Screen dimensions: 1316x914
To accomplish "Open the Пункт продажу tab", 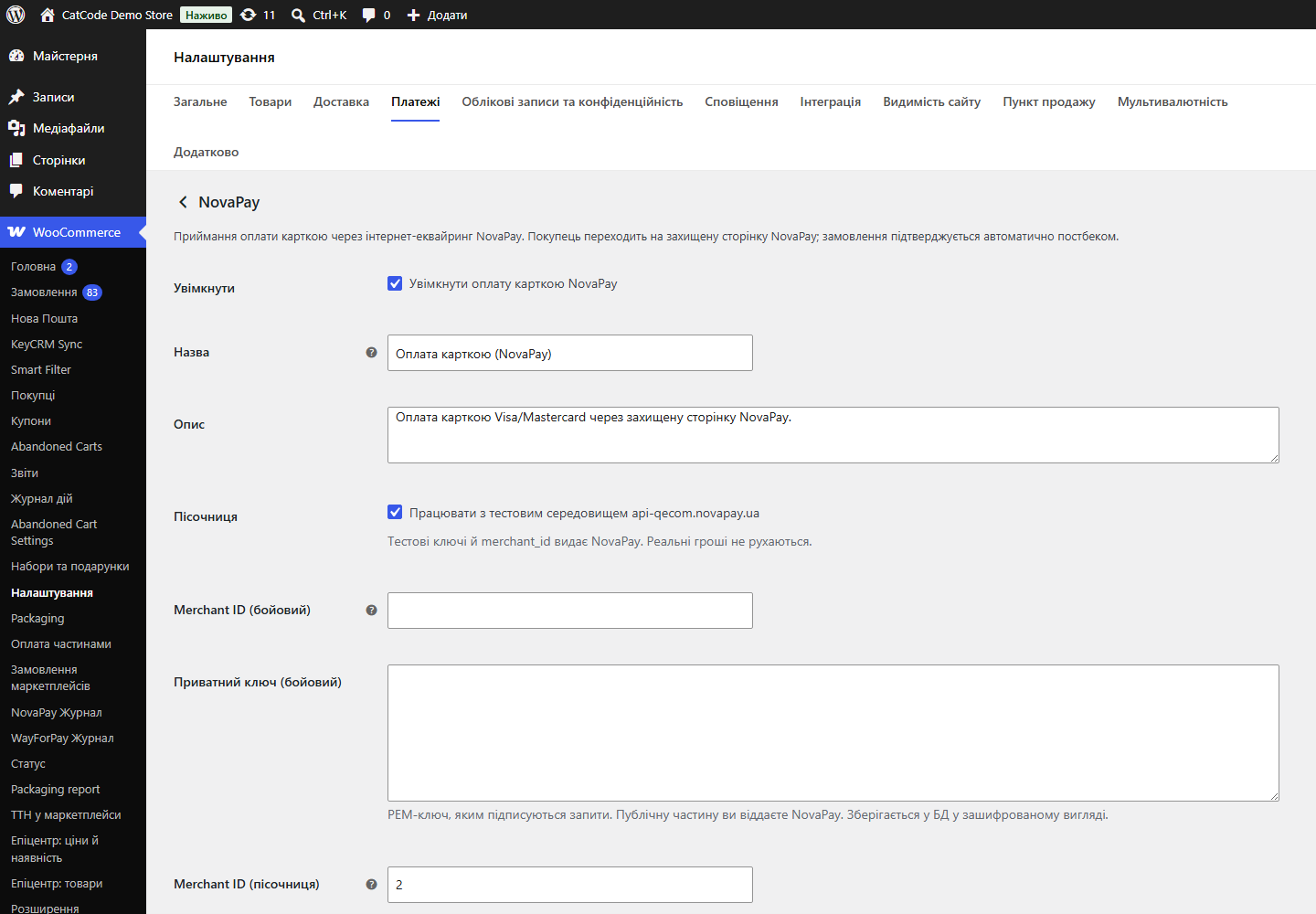I will 1049,101.
